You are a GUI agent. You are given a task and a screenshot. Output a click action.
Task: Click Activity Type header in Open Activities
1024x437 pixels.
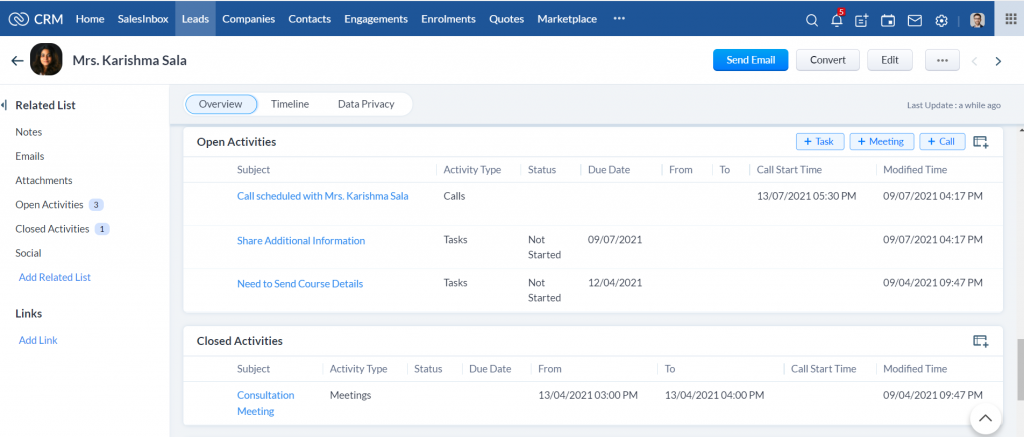click(472, 170)
